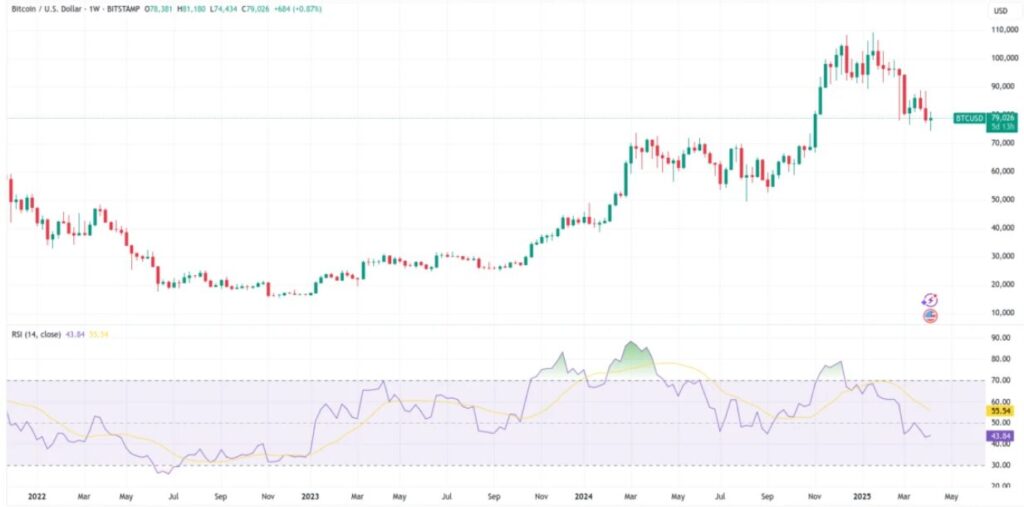Open the USD currency selector
The width and height of the screenshot is (1024, 507).
[x=999, y=11]
